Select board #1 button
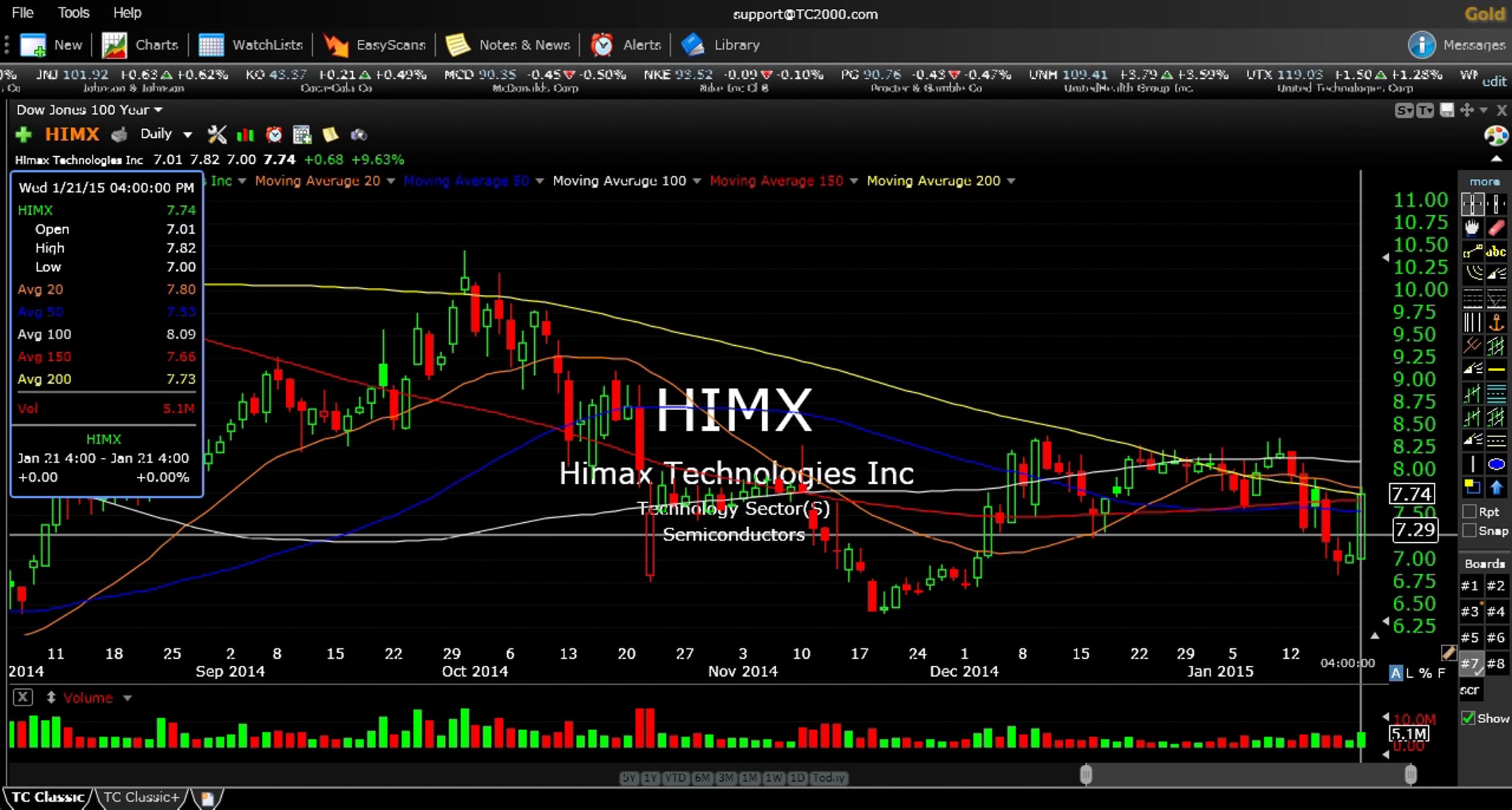 tap(1470, 586)
